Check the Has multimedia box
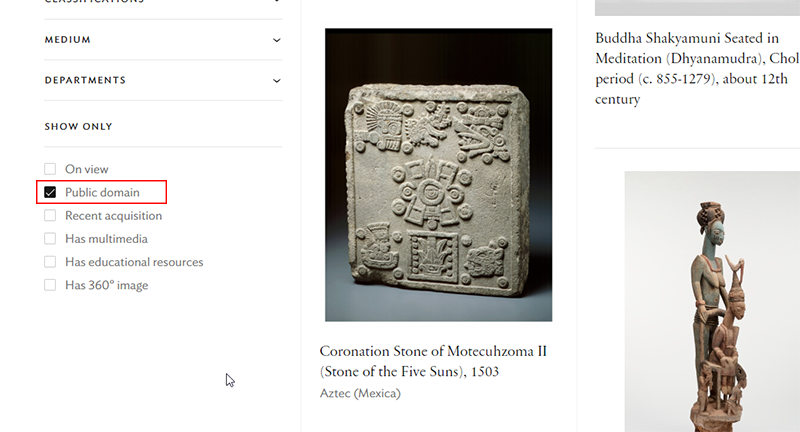This screenshot has width=800, height=432. (x=50, y=239)
